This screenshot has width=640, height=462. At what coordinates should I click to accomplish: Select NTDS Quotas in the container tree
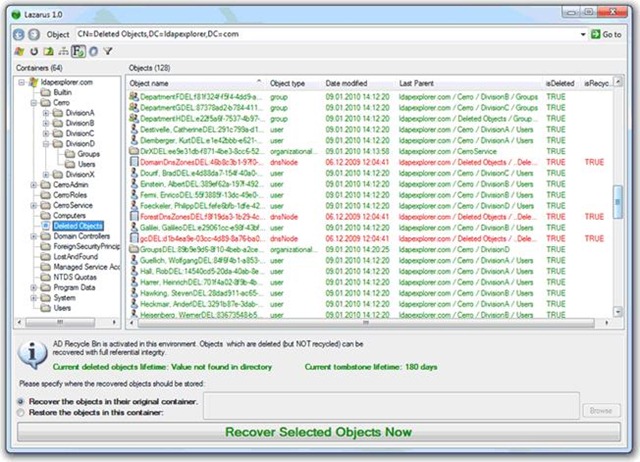click(x=75, y=277)
